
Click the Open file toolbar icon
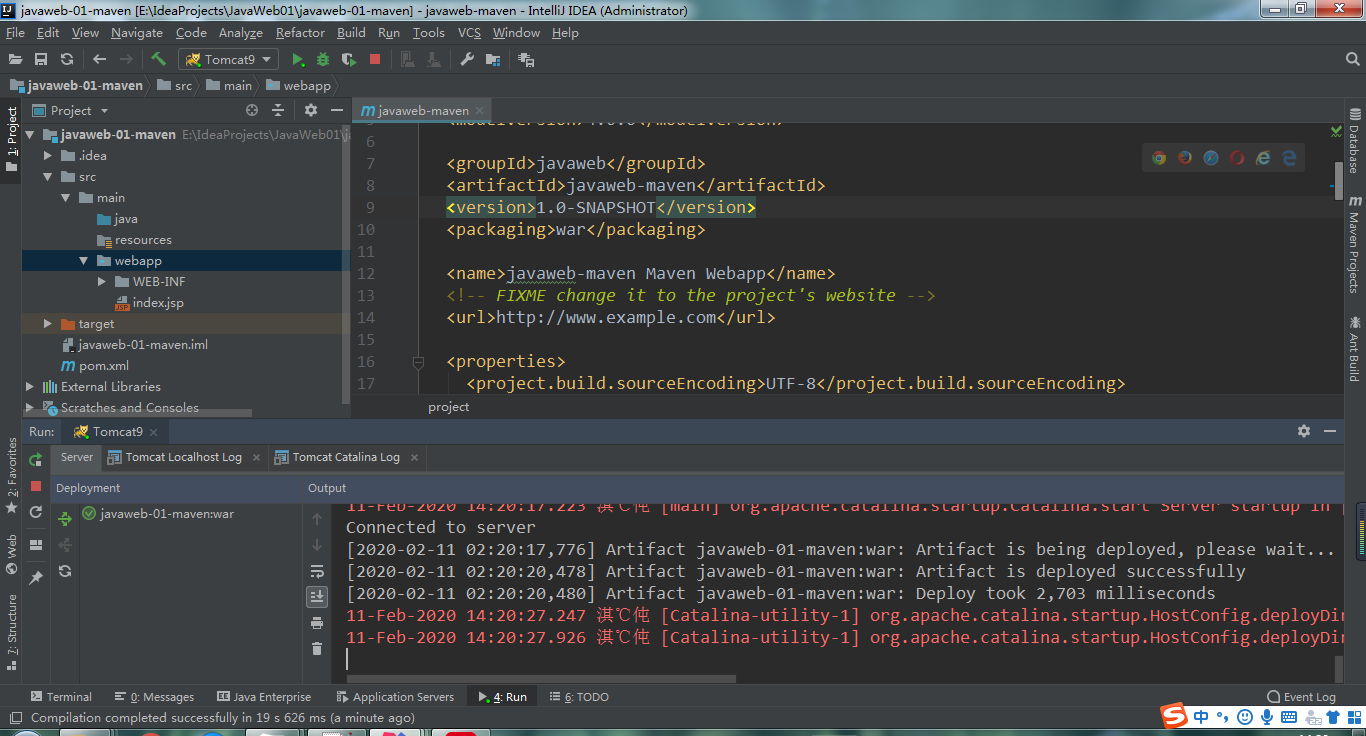pyautogui.click(x=15, y=60)
